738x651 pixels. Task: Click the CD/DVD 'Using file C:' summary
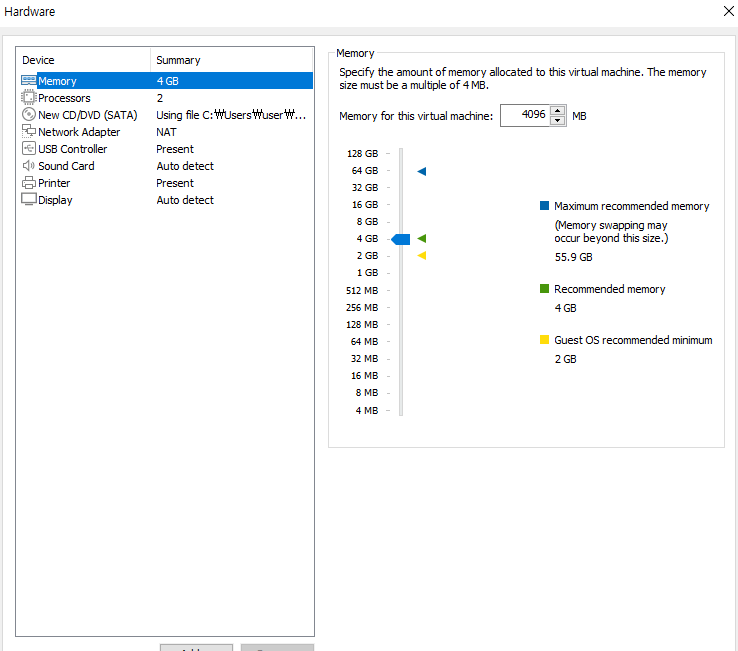coord(231,115)
